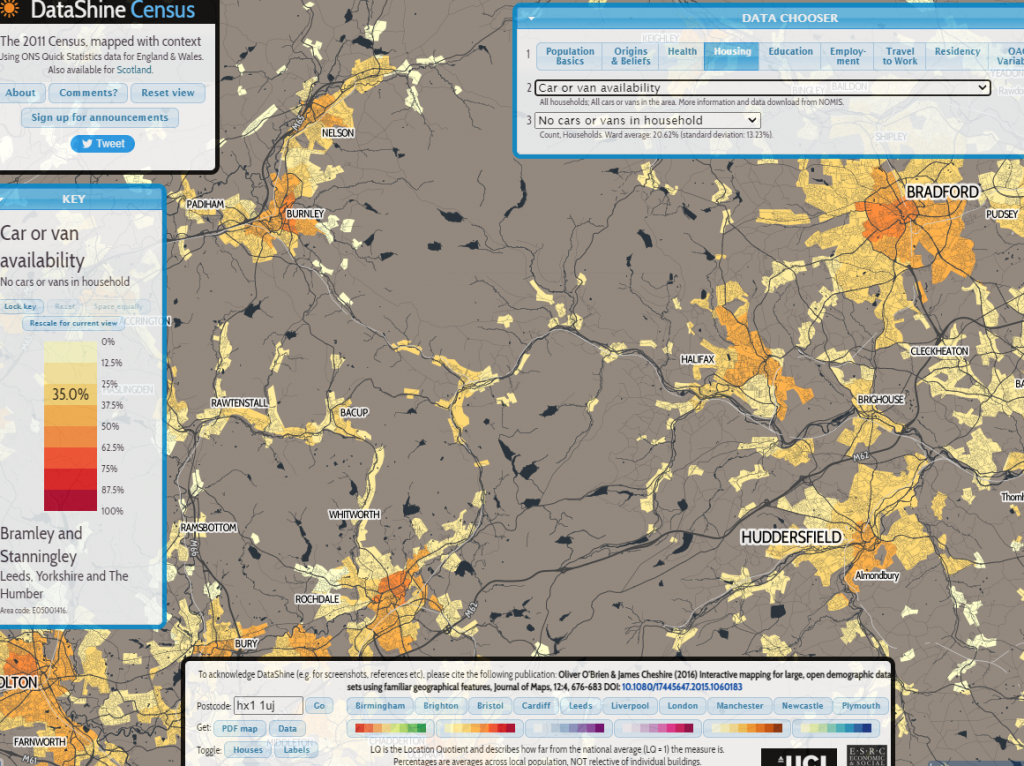Jump to the Bristol view
The image size is (1024, 766).
(490, 706)
